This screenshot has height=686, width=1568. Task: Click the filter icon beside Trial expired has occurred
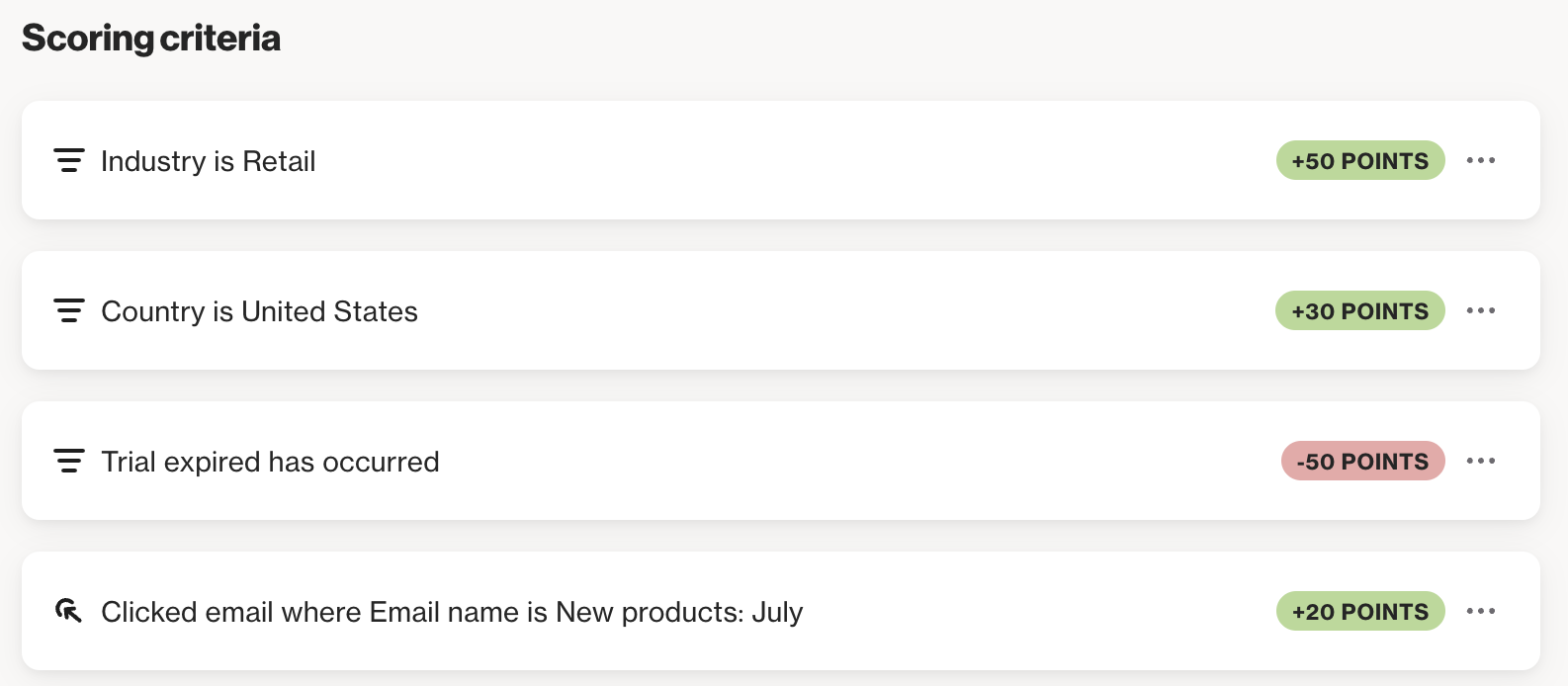click(x=68, y=461)
